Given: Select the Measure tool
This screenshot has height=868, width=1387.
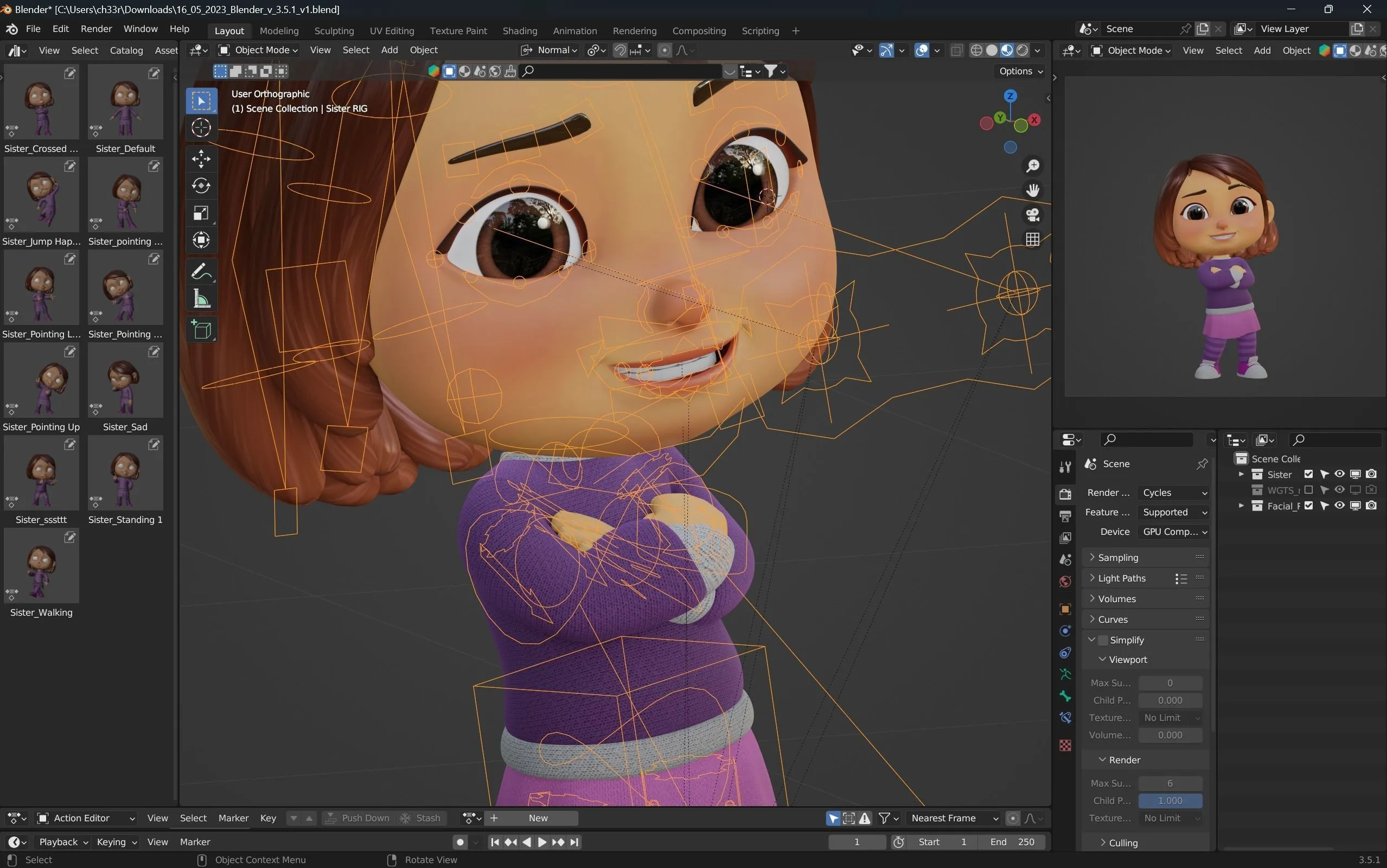Looking at the screenshot, I should coord(201,298).
